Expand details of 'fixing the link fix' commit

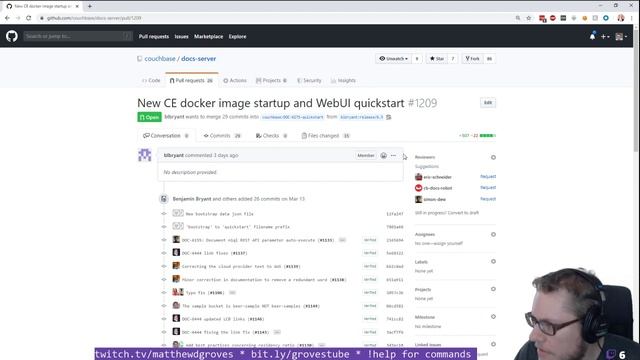click(277, 332)
